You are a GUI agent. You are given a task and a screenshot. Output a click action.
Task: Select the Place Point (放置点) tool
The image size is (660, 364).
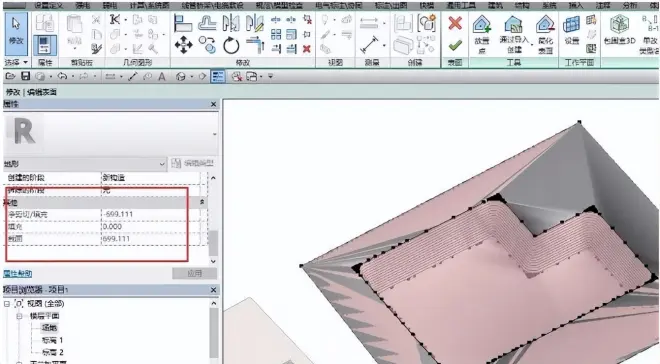482,34
